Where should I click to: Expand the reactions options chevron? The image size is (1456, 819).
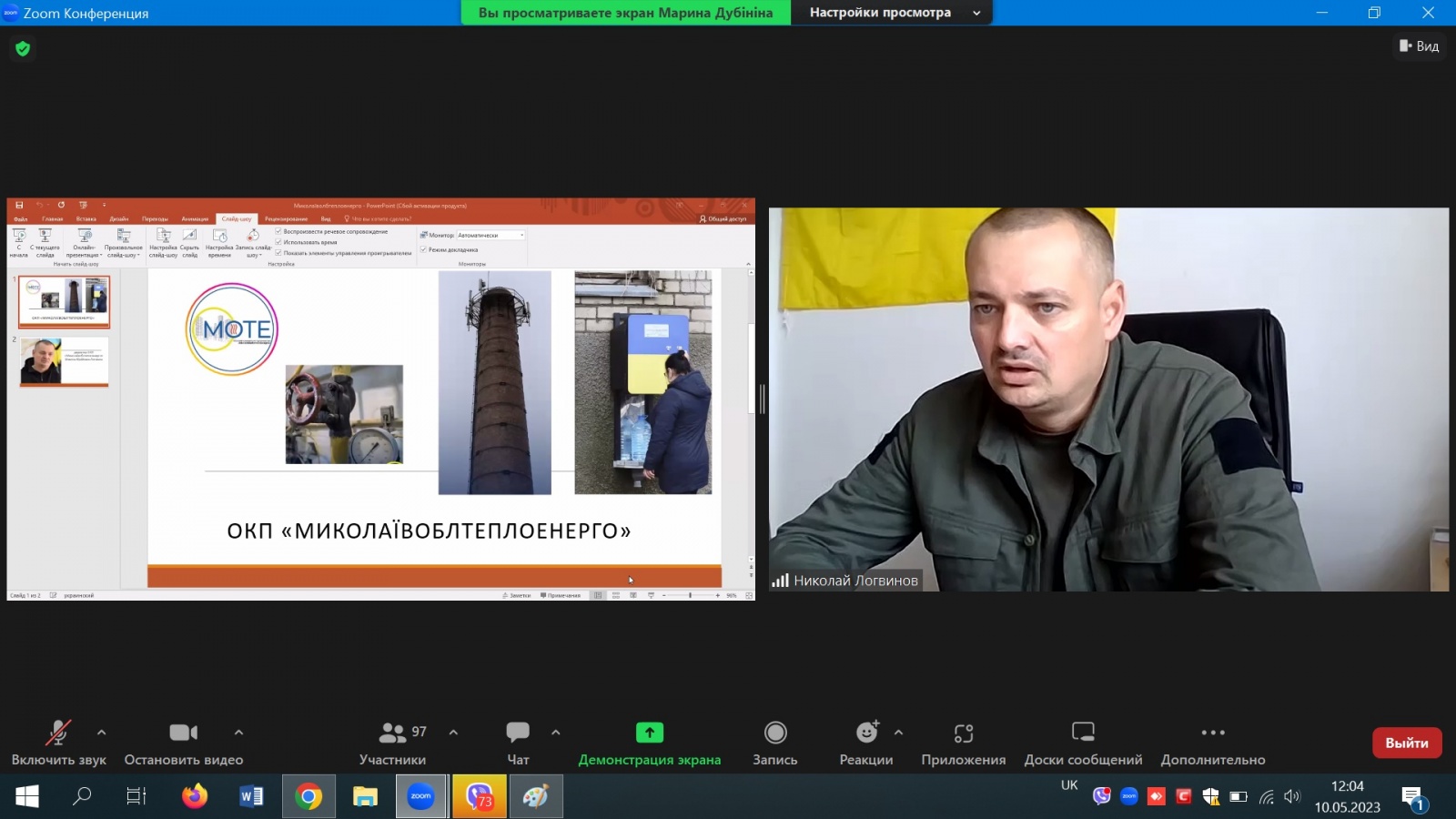[898, 733]
